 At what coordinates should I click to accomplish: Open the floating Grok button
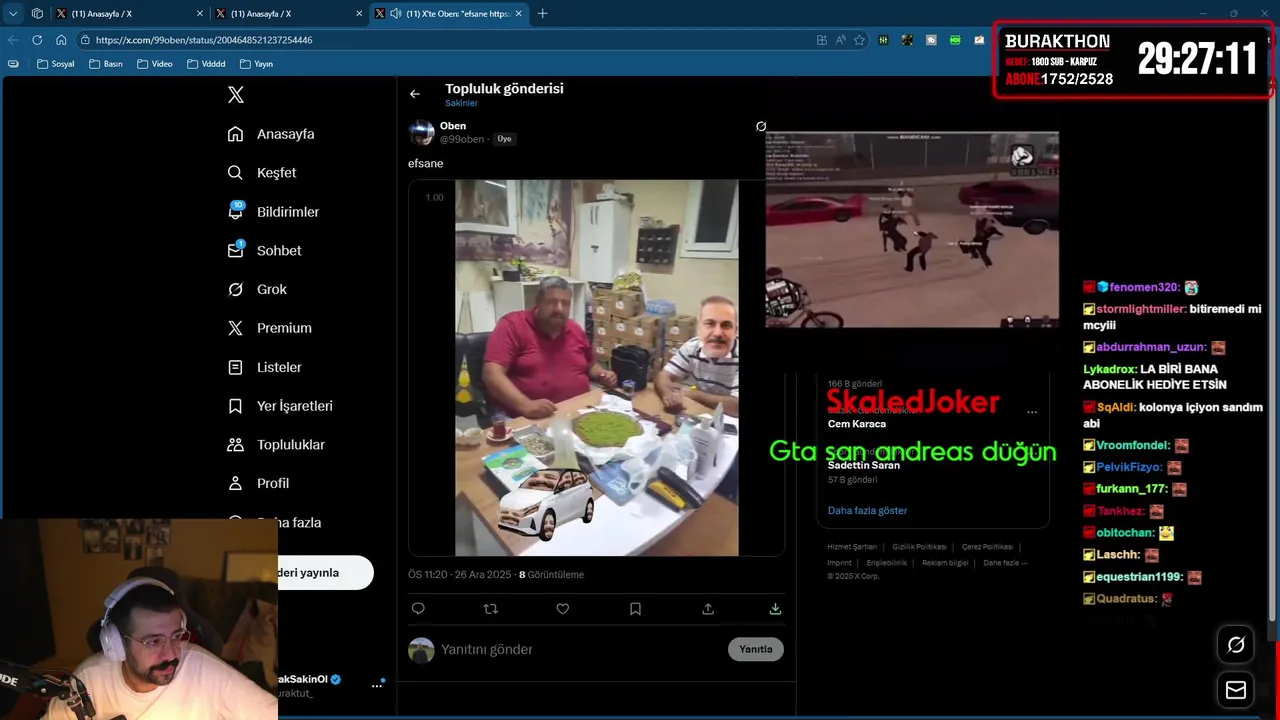pyautogui.click(x=1236, y=645)
